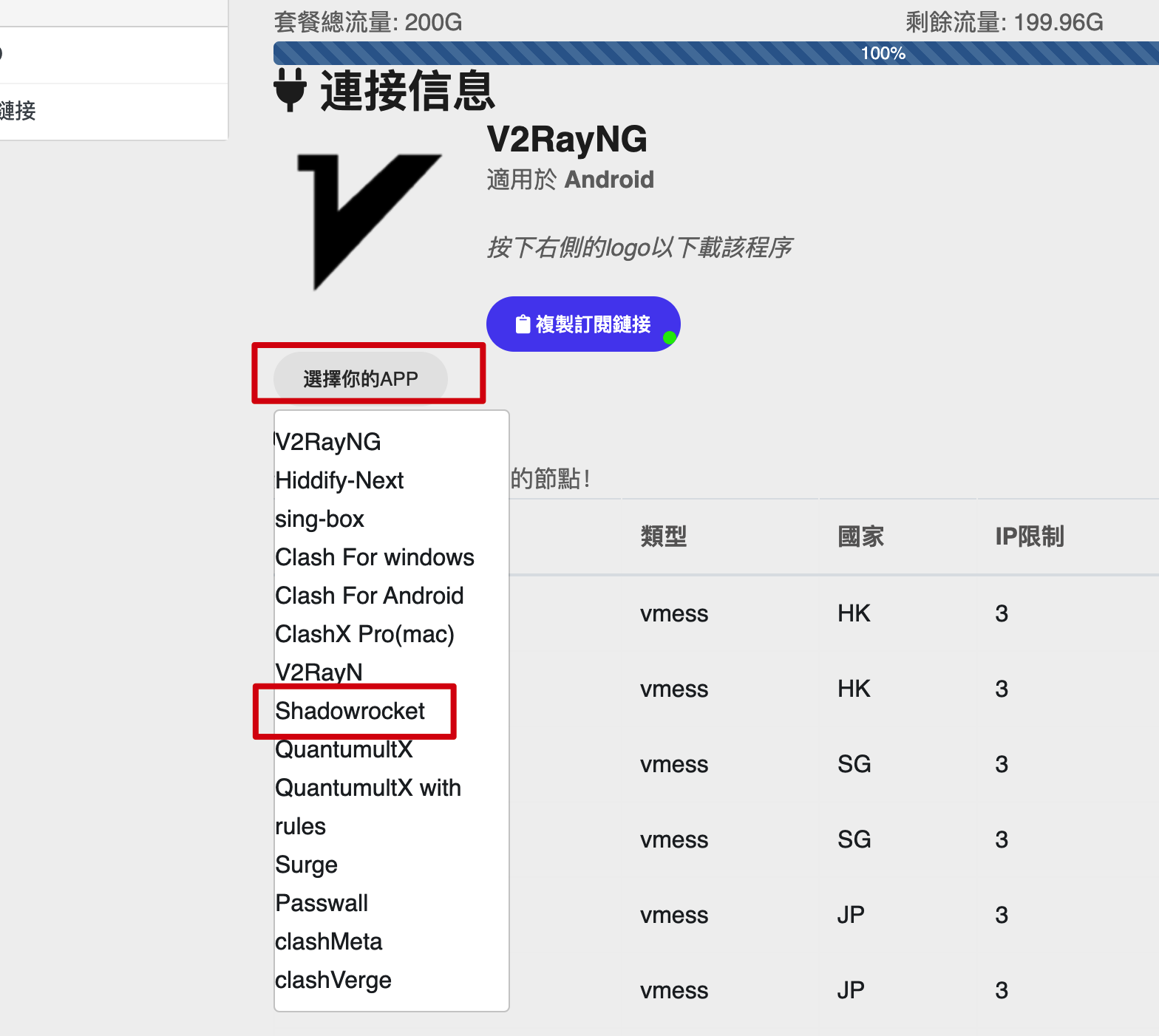The image size is (1159, 1036).
Task: Click the 類型 column header
Action: [x=663, y=536]
